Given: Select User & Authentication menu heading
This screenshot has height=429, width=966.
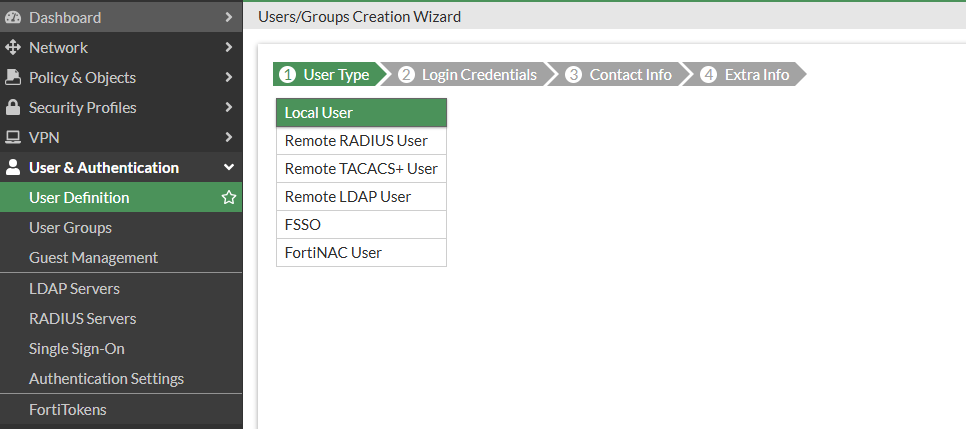Looking at the screenshot, I should [x=121, y=167].
